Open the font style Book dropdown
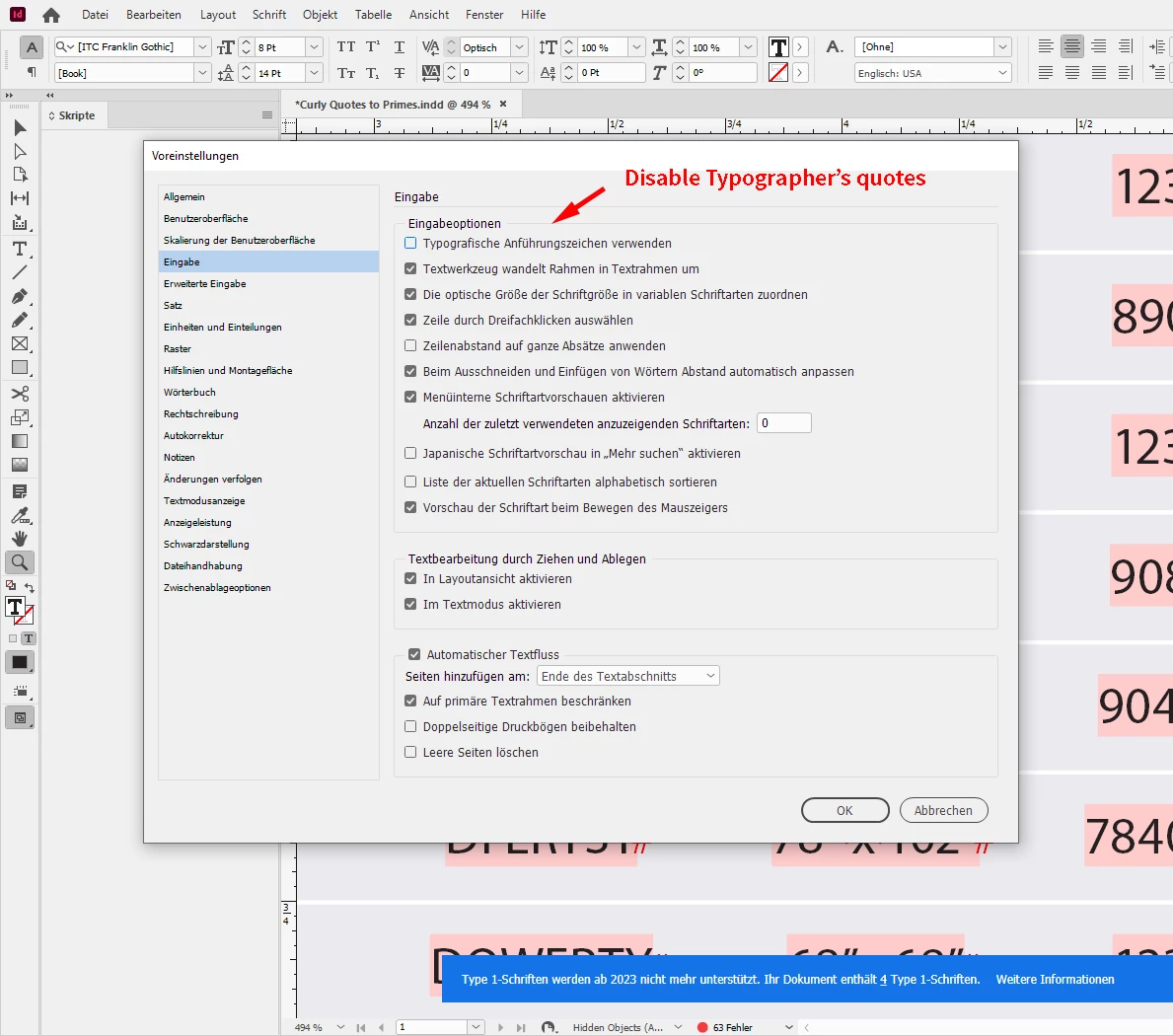The width and height of the screenshot is (1173, 1036). pos(202,73)
